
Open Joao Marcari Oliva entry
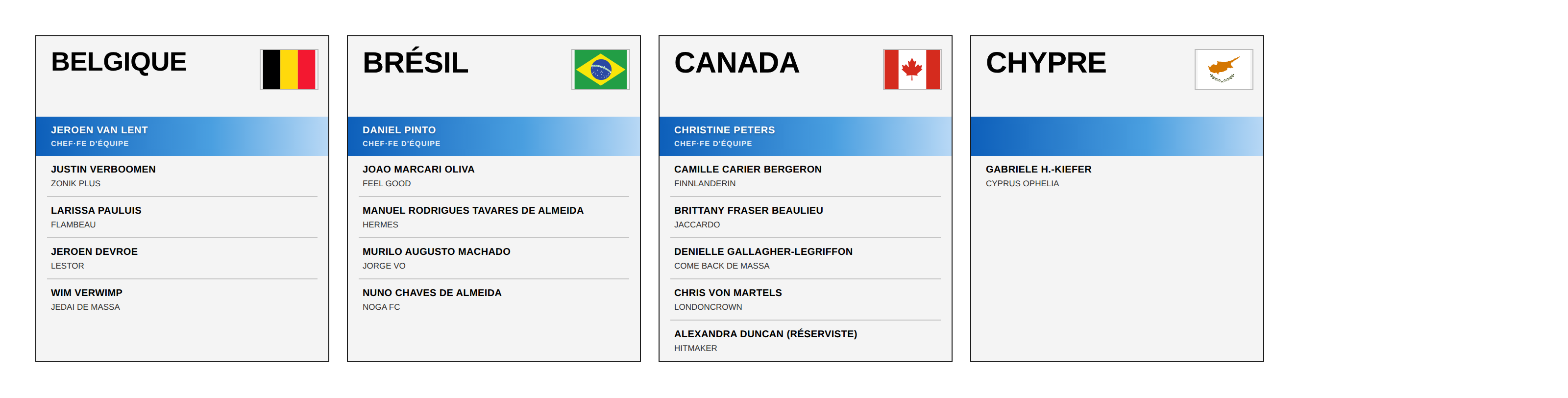[x=493, y=176]
